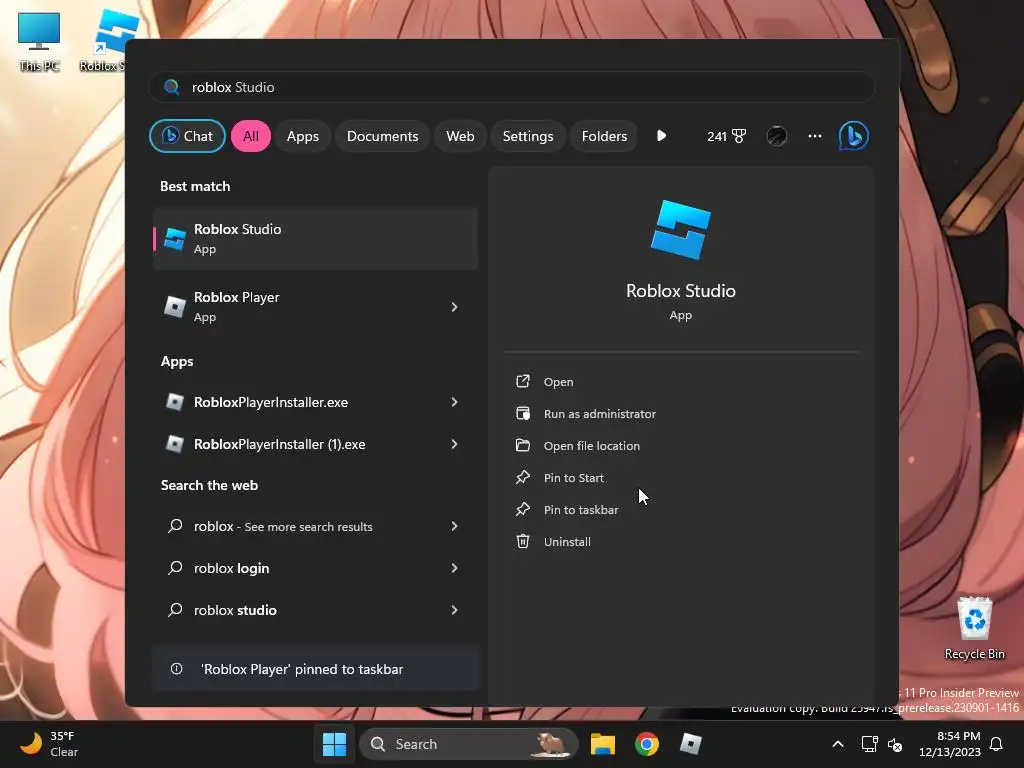Image resolution: width=1024 pixels, height=768 pixels.
Task: Expand the Roblox Player result chevron
Action: [x=455, y=306]
